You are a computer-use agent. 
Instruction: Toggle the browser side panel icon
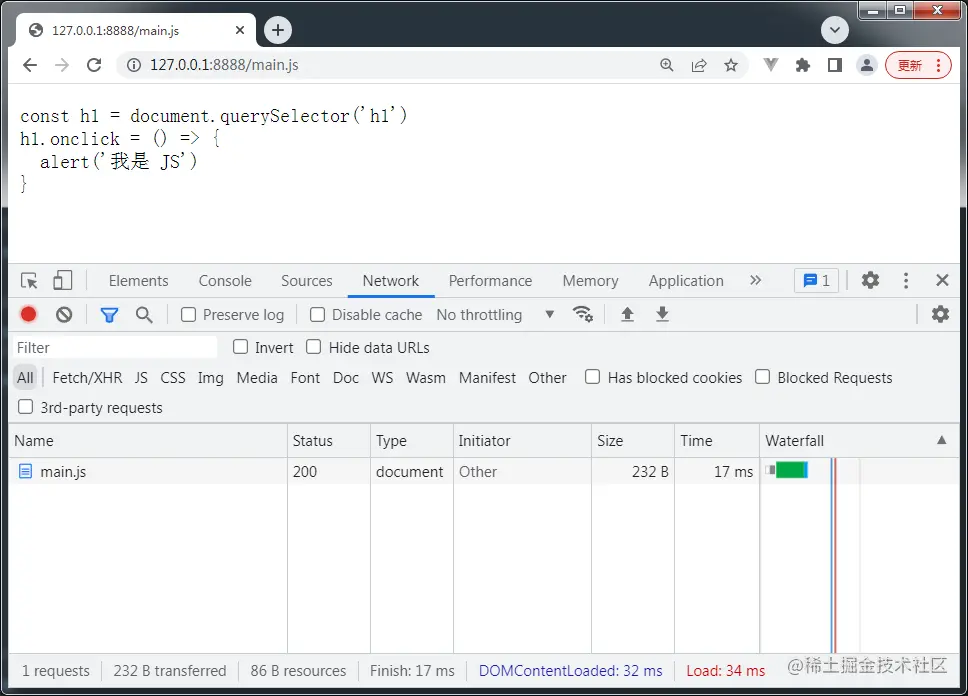click(x=835, y=65)
